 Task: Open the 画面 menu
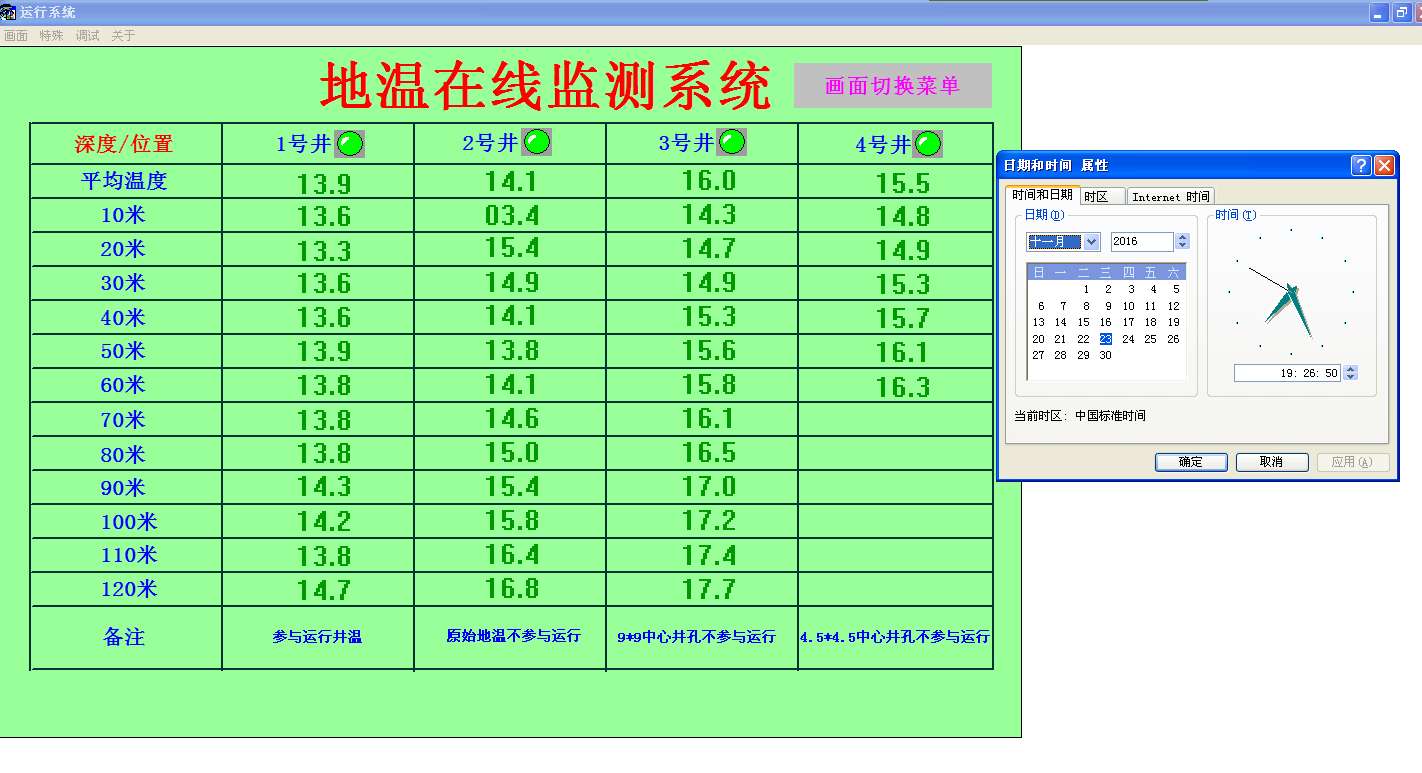(16, 35)
